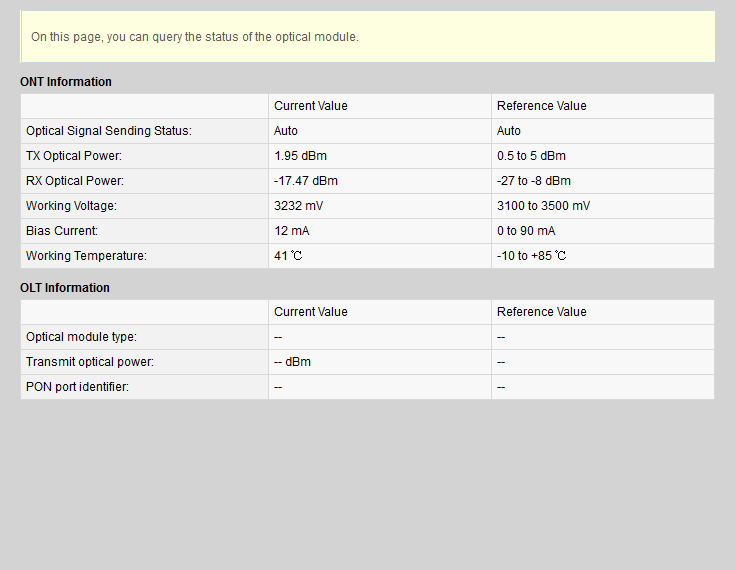Select the 12 mA bias current value

(x=290, y=231)
